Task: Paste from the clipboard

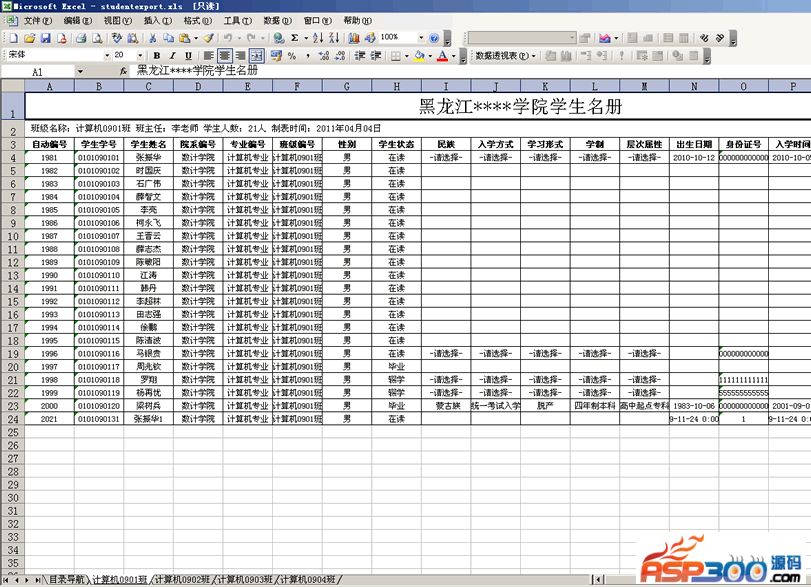Action: (185, 38)
